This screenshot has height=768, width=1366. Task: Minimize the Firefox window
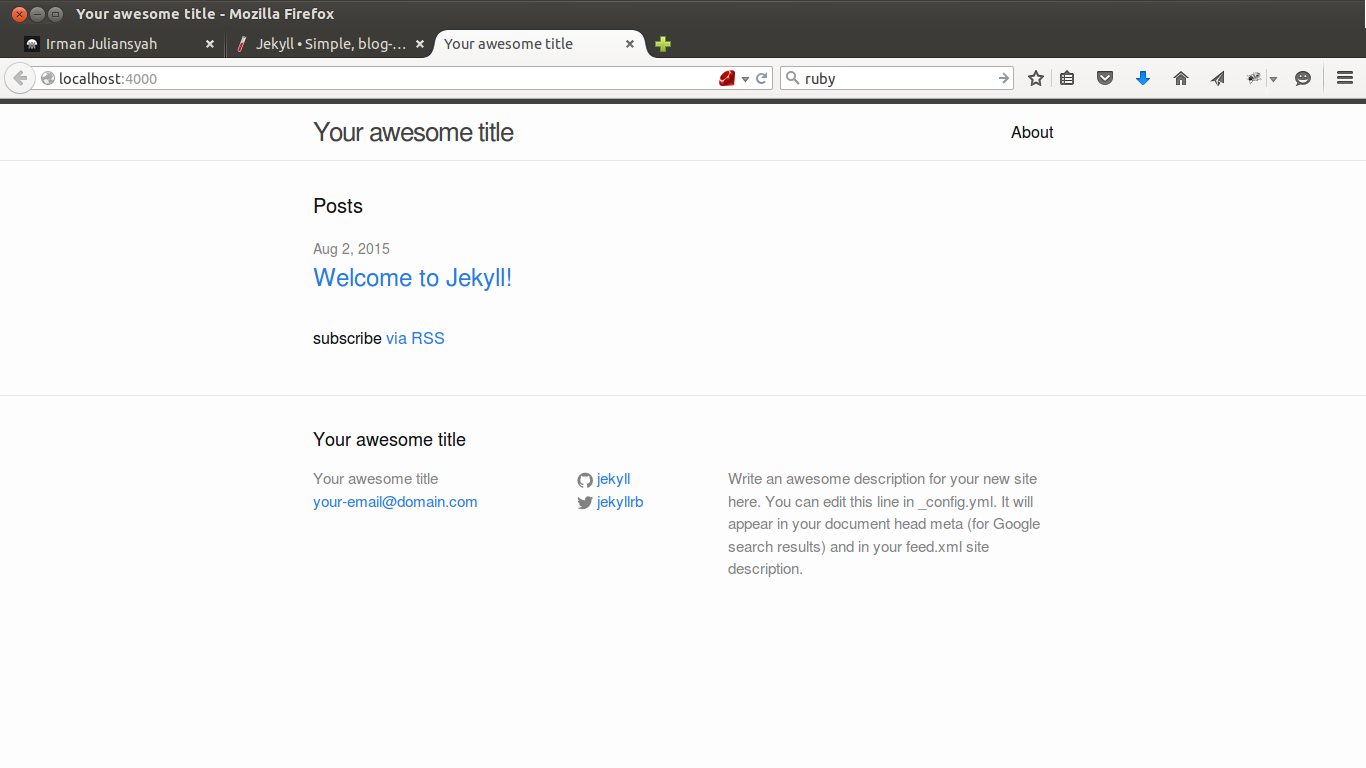(x=37, y=14)
